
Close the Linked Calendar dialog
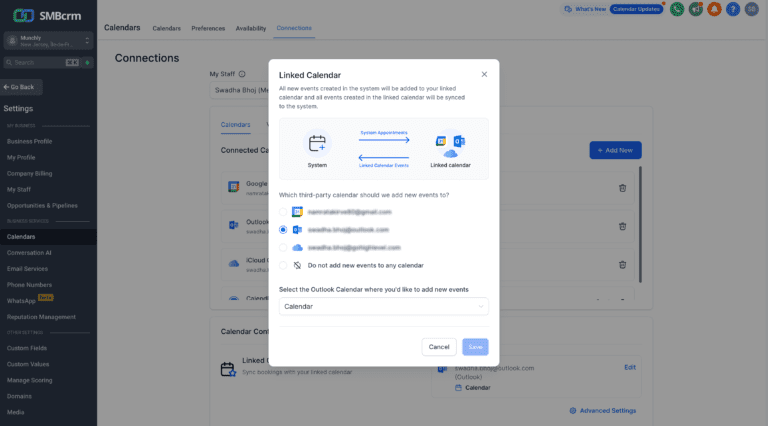[x=484, y=74]
